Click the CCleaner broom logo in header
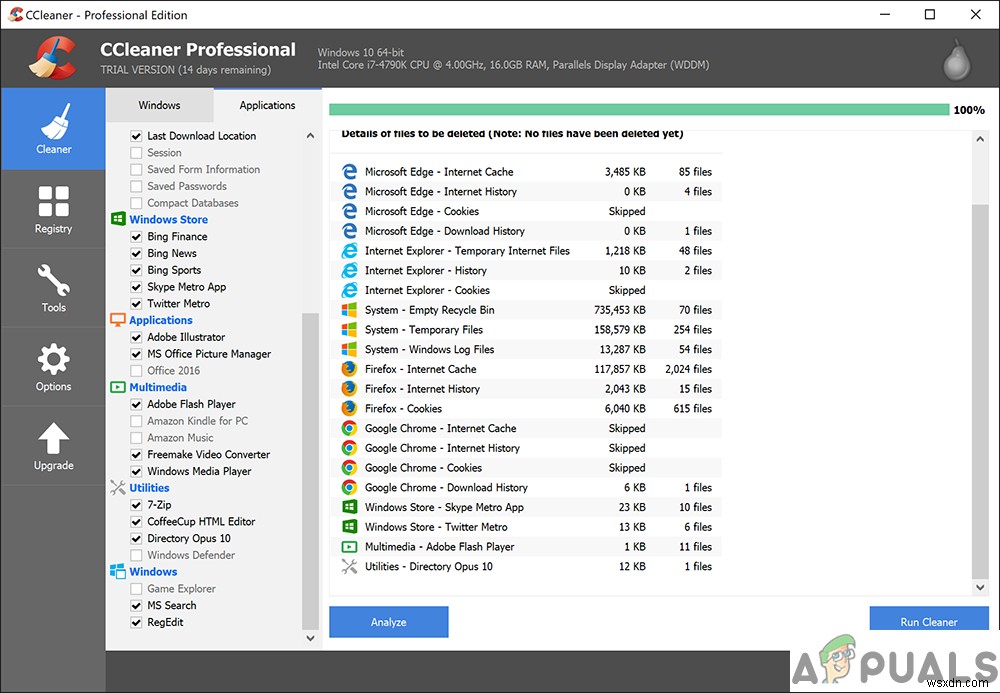 pos(53,58)
